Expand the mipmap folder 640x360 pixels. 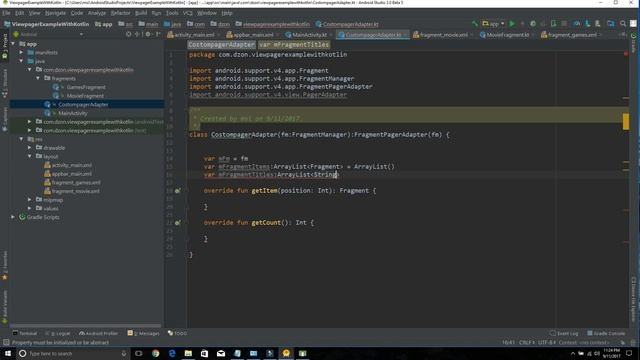click(29, 200)
